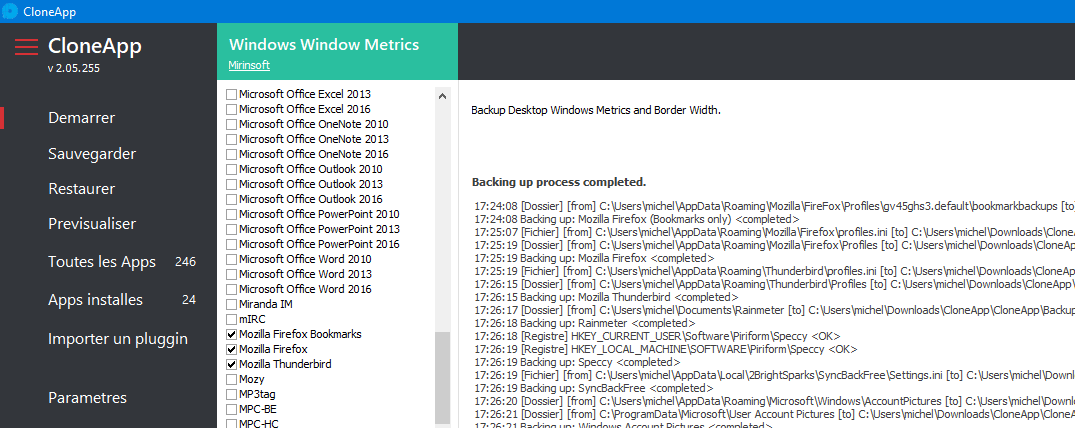Open Importer un pluggin

pos(118,339)
